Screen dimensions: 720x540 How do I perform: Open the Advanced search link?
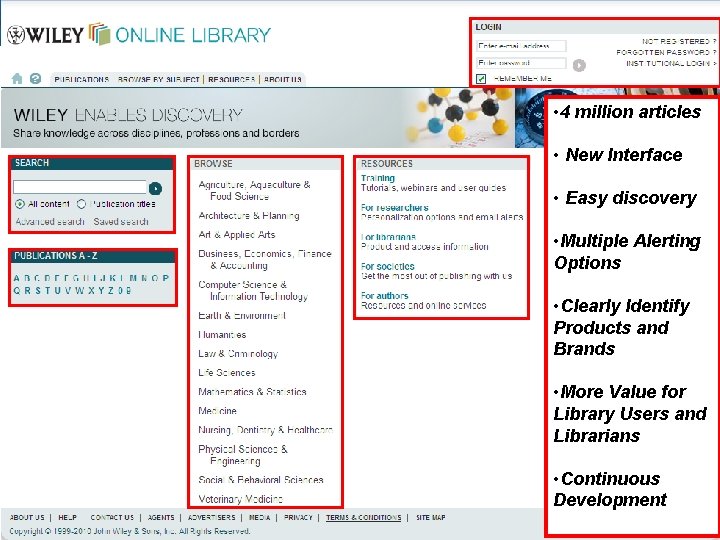pyautogui.click(x=50, y=222)
